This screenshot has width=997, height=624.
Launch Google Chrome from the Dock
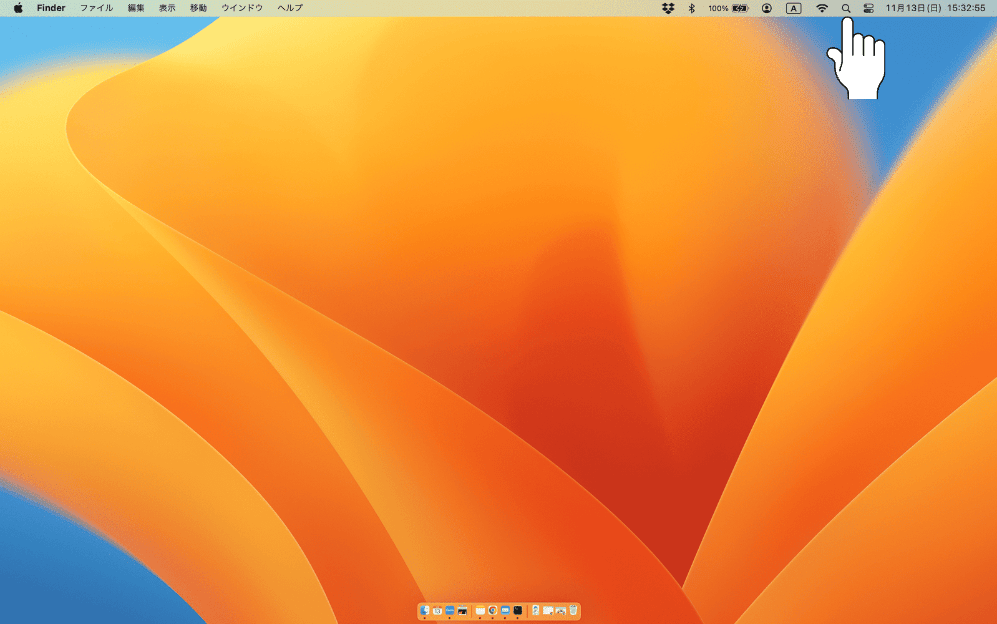(492, 611)
